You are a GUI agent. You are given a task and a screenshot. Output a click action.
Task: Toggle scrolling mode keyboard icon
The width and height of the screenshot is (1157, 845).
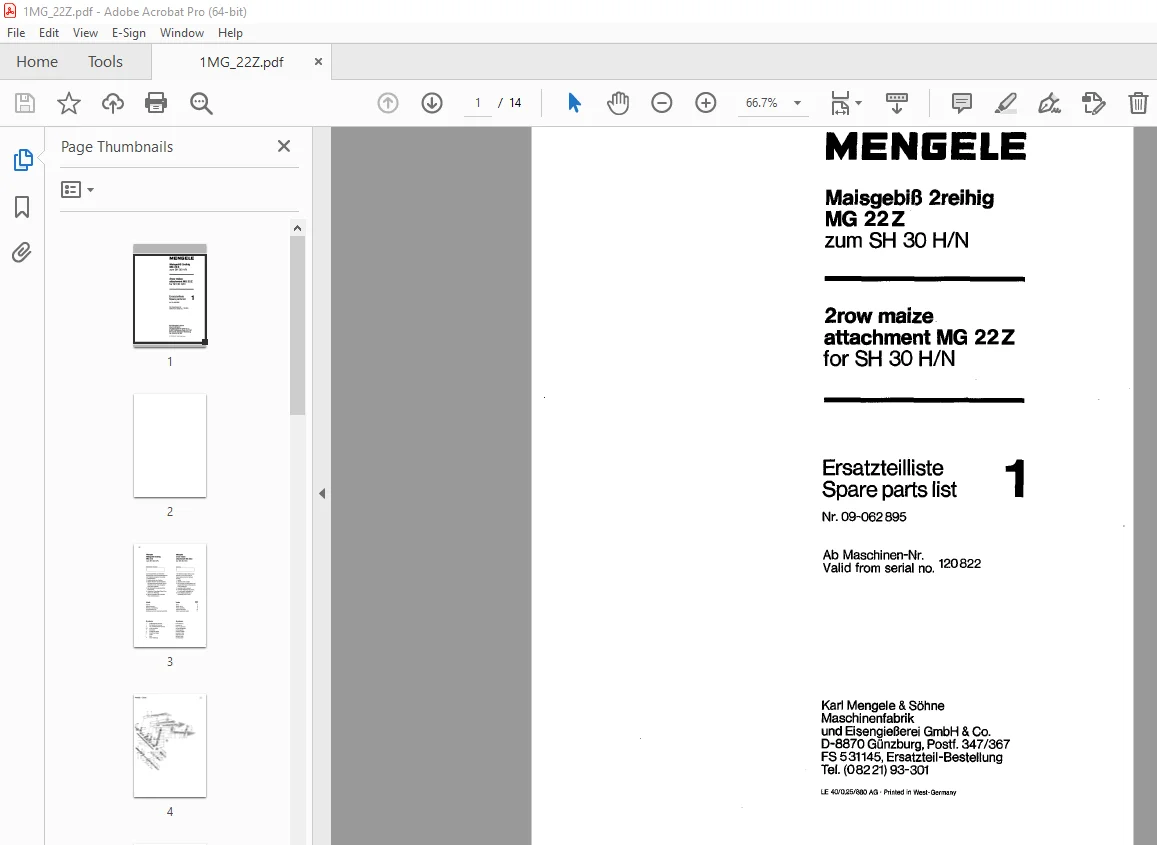897,103
